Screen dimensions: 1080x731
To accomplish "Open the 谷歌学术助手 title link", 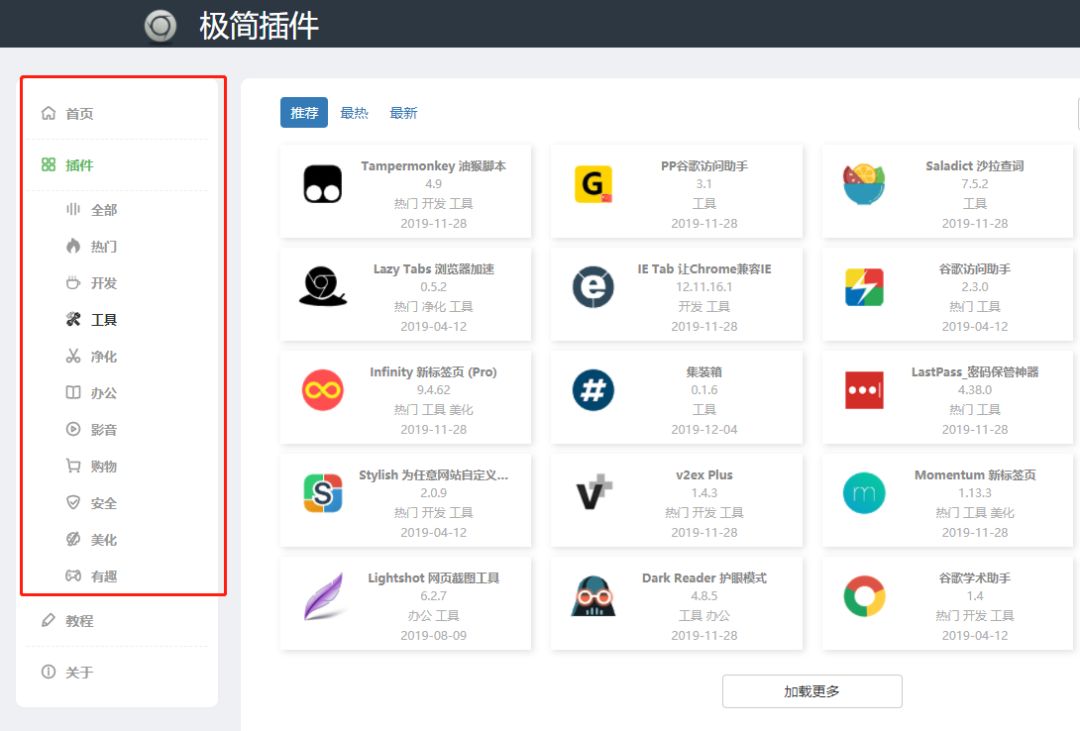I will [x=975, y=578].
